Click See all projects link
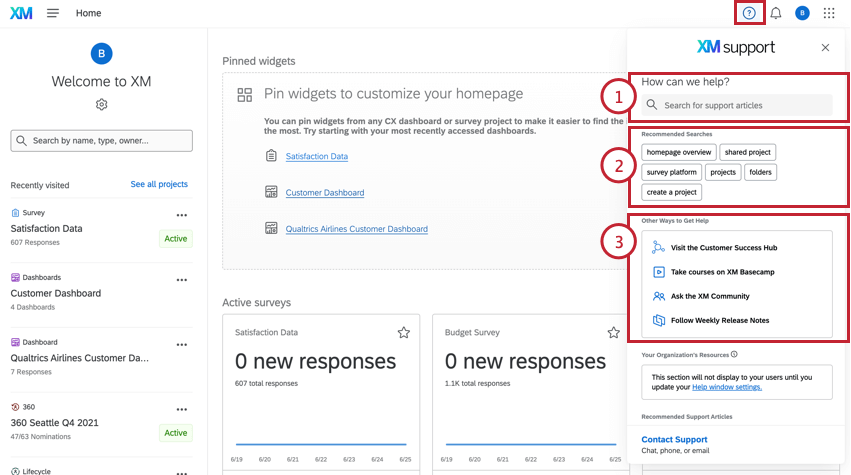Viewport: 851px width, 475px height. (x=159, y=184)
